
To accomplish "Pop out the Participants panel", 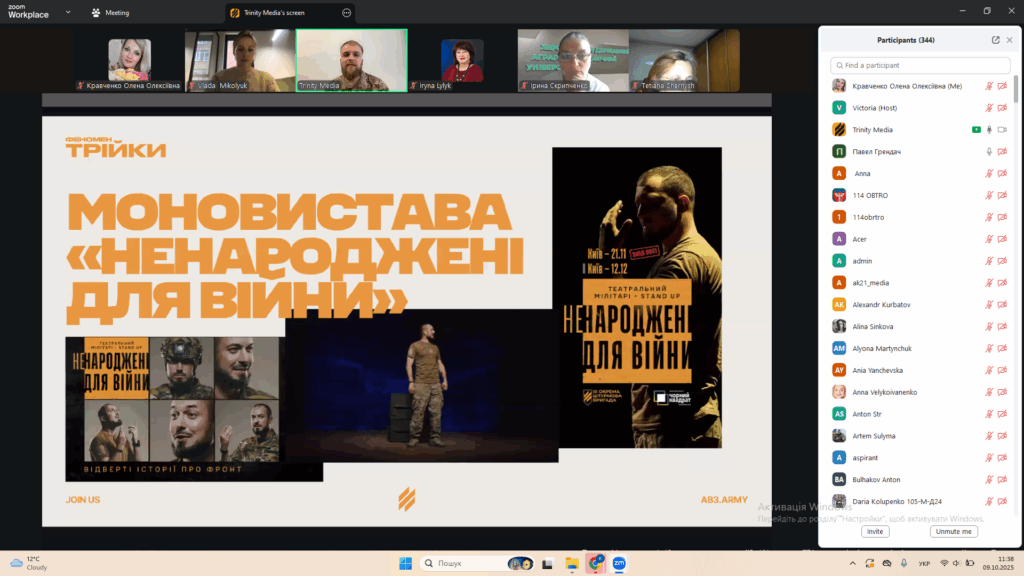I will (995, 40).
